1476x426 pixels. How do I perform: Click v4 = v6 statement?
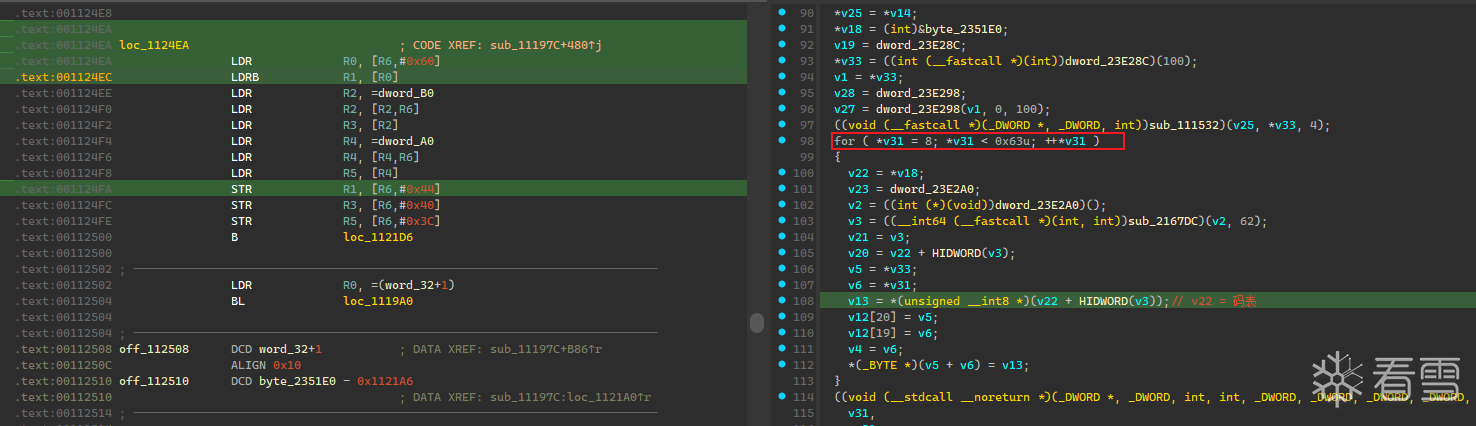[x=875, y=349]
